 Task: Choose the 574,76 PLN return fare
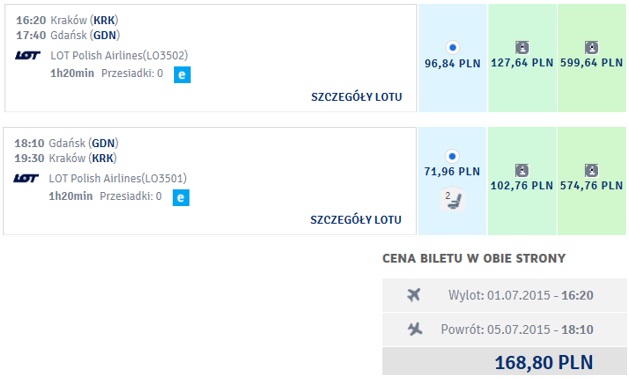pyautogui.click(x=592, y=181)
